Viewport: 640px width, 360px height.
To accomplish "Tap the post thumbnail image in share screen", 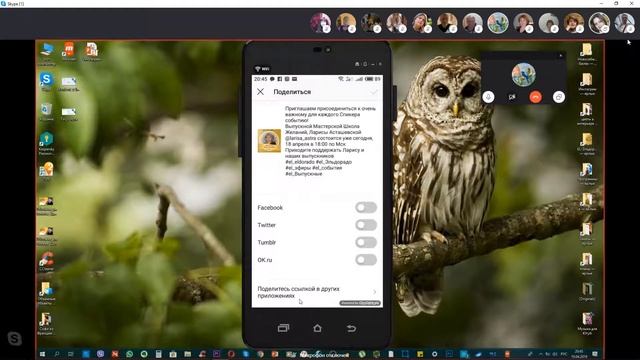I will [269, 141].
